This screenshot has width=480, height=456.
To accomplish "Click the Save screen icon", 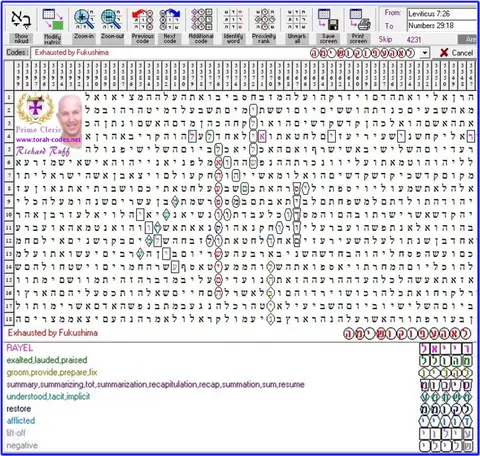I will point(328,20).
